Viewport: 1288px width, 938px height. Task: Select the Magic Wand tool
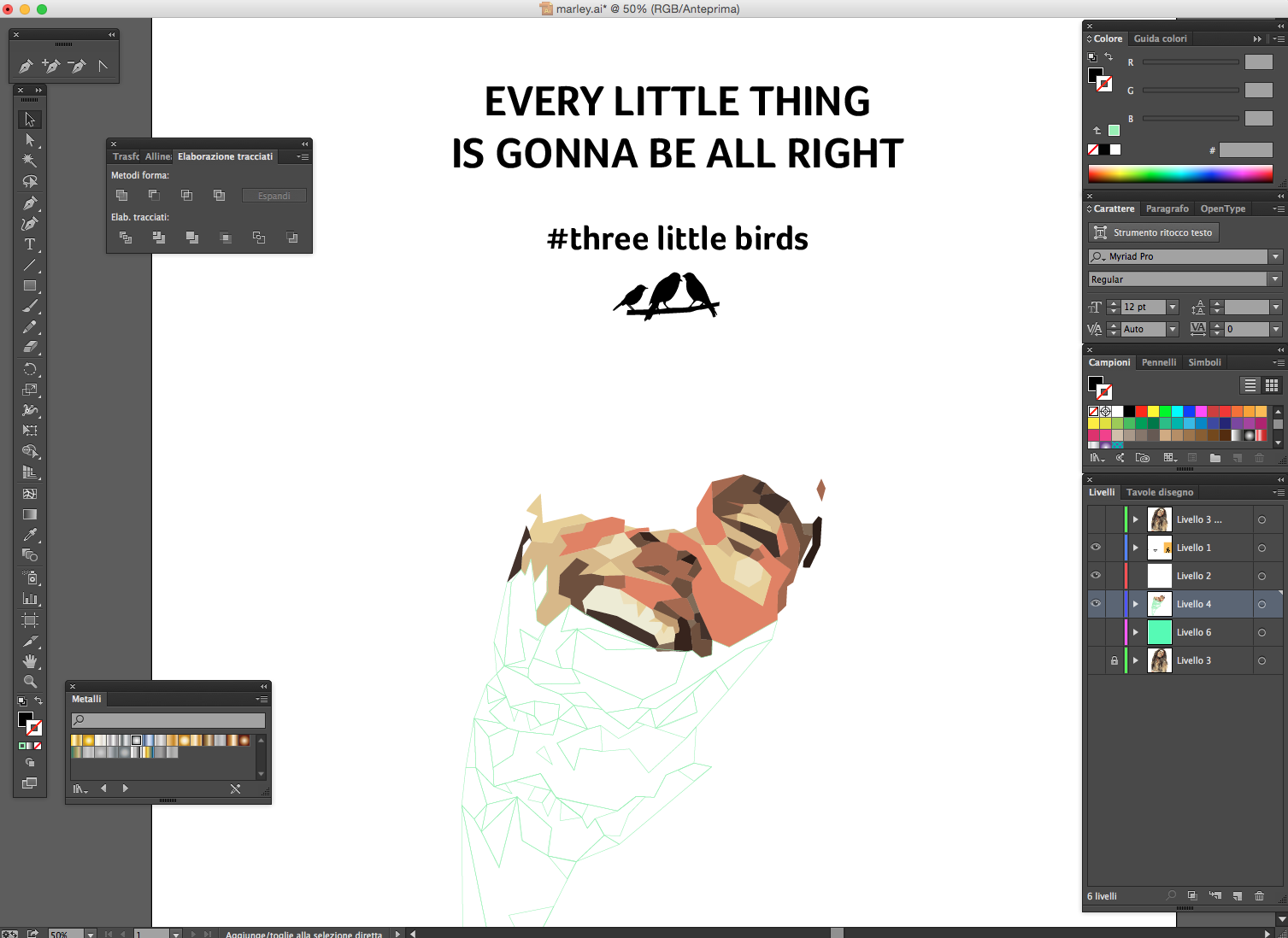point(30,161)
